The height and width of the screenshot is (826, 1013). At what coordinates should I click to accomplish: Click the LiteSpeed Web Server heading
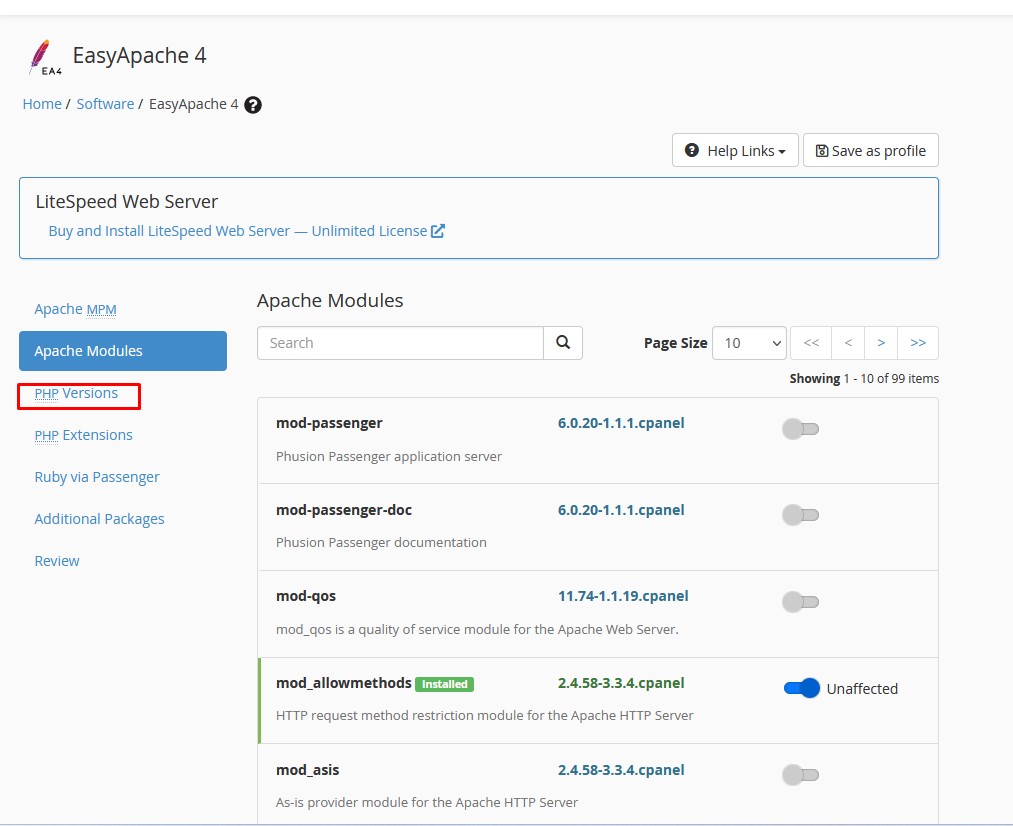[127, 202]
